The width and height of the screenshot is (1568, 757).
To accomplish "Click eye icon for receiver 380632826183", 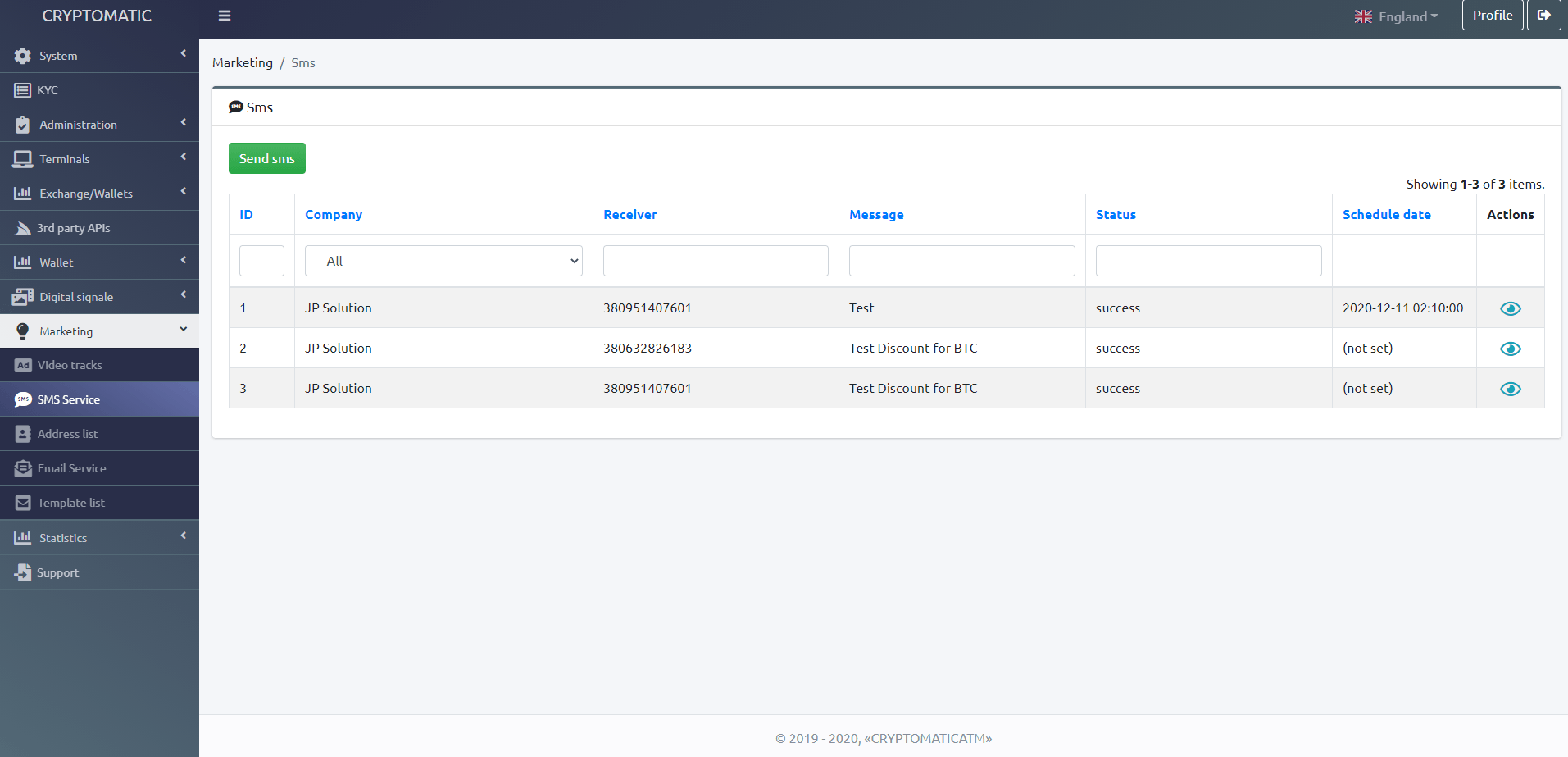I will tap(1510, 349).
